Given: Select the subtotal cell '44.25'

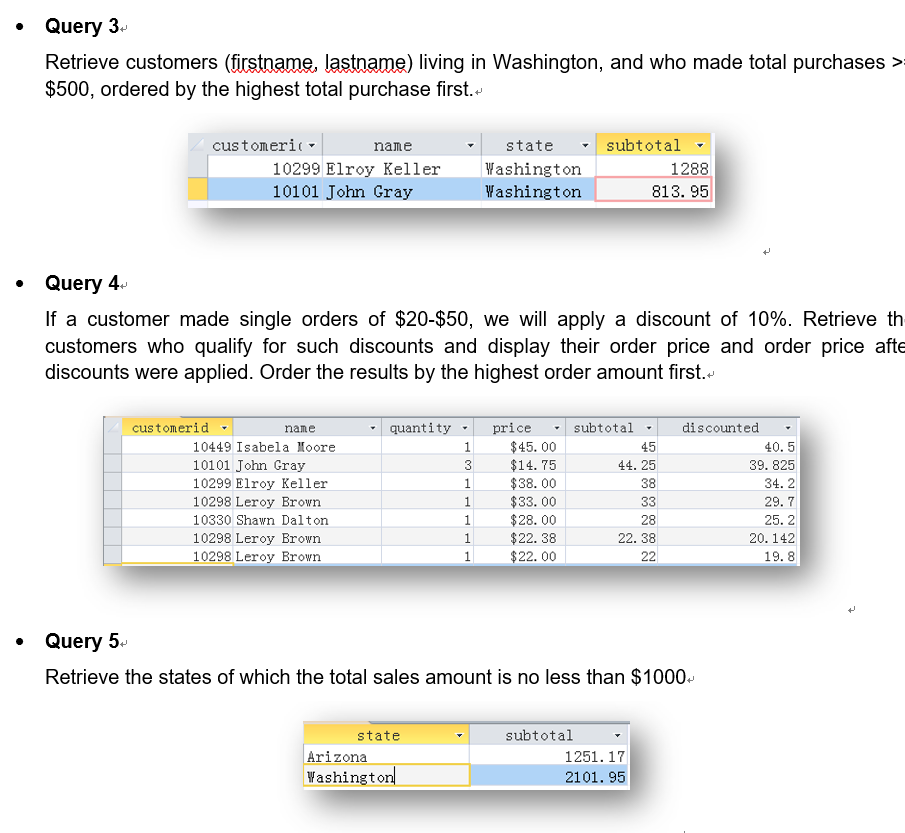Looking at the screenshot, I should click(612, 465).
